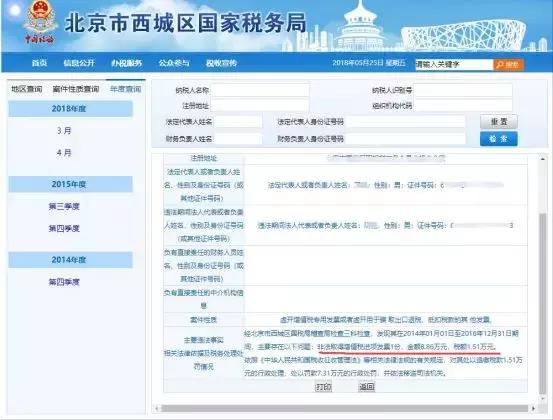The width and height of the screenshot is (553, 420).
Task: Click the 纳税人识别号 input field
Action: [463, 90]
